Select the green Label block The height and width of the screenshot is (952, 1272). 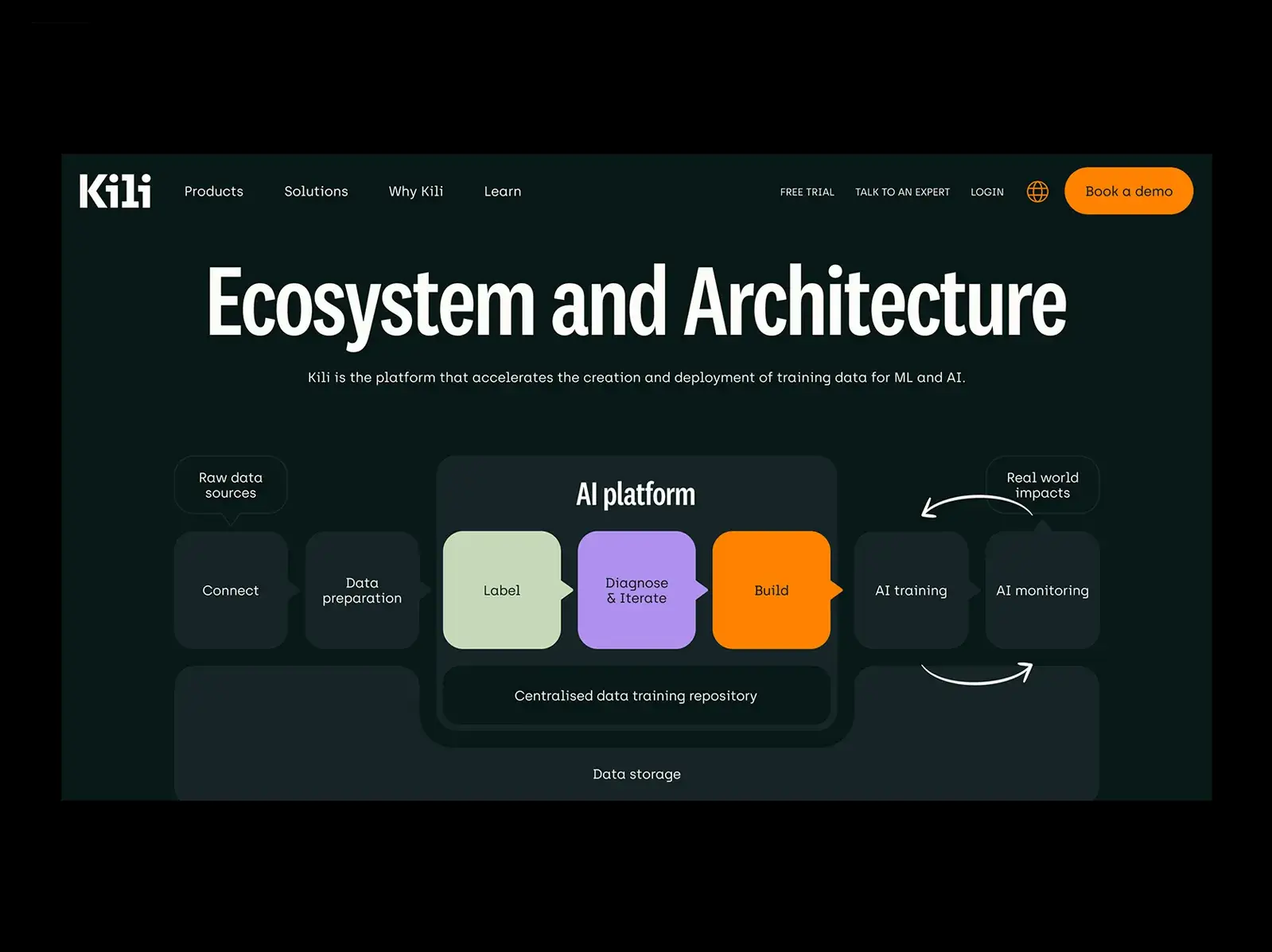502,590
